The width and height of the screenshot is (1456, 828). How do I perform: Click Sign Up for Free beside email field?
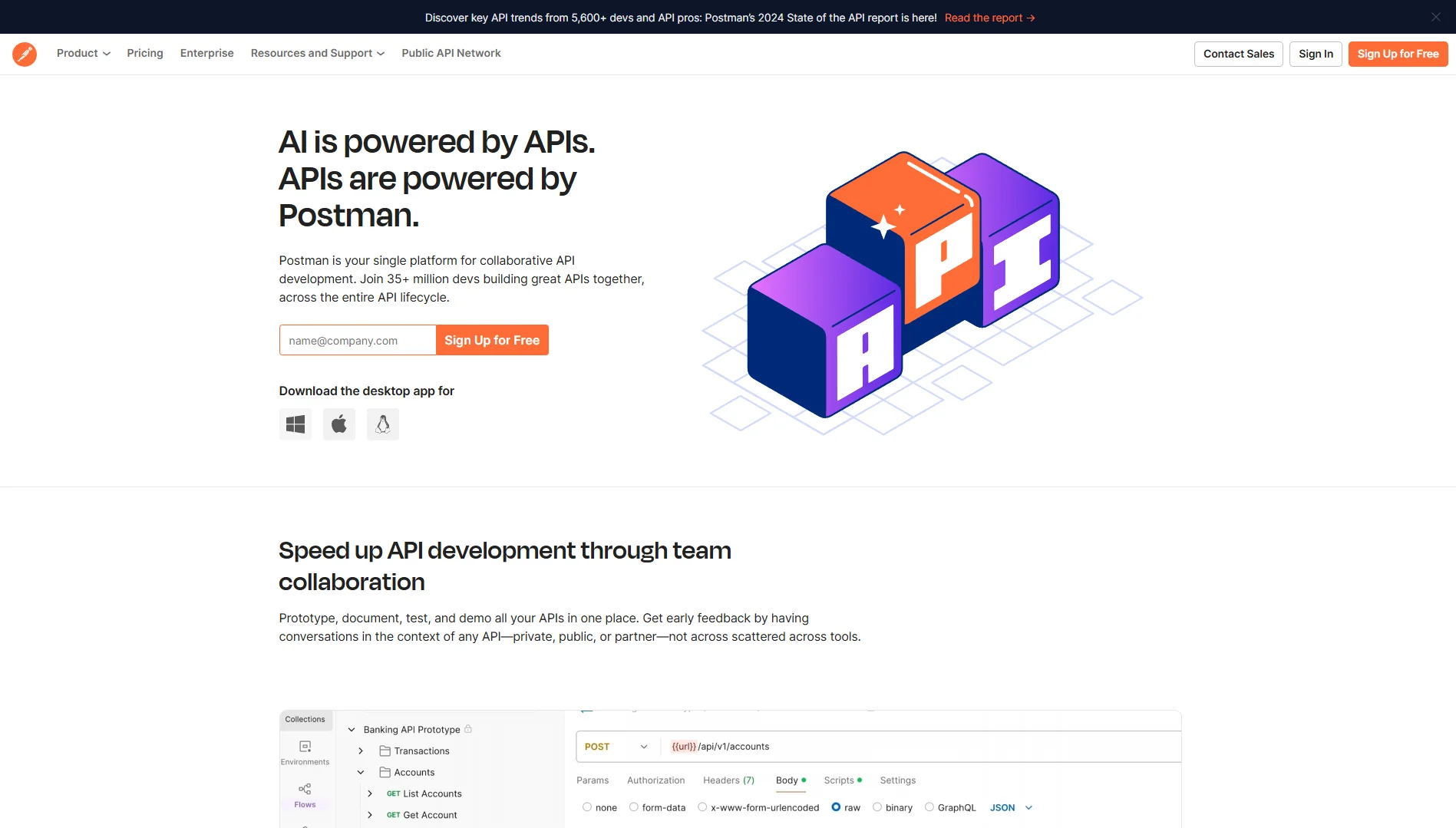click(x=492, y=340)
